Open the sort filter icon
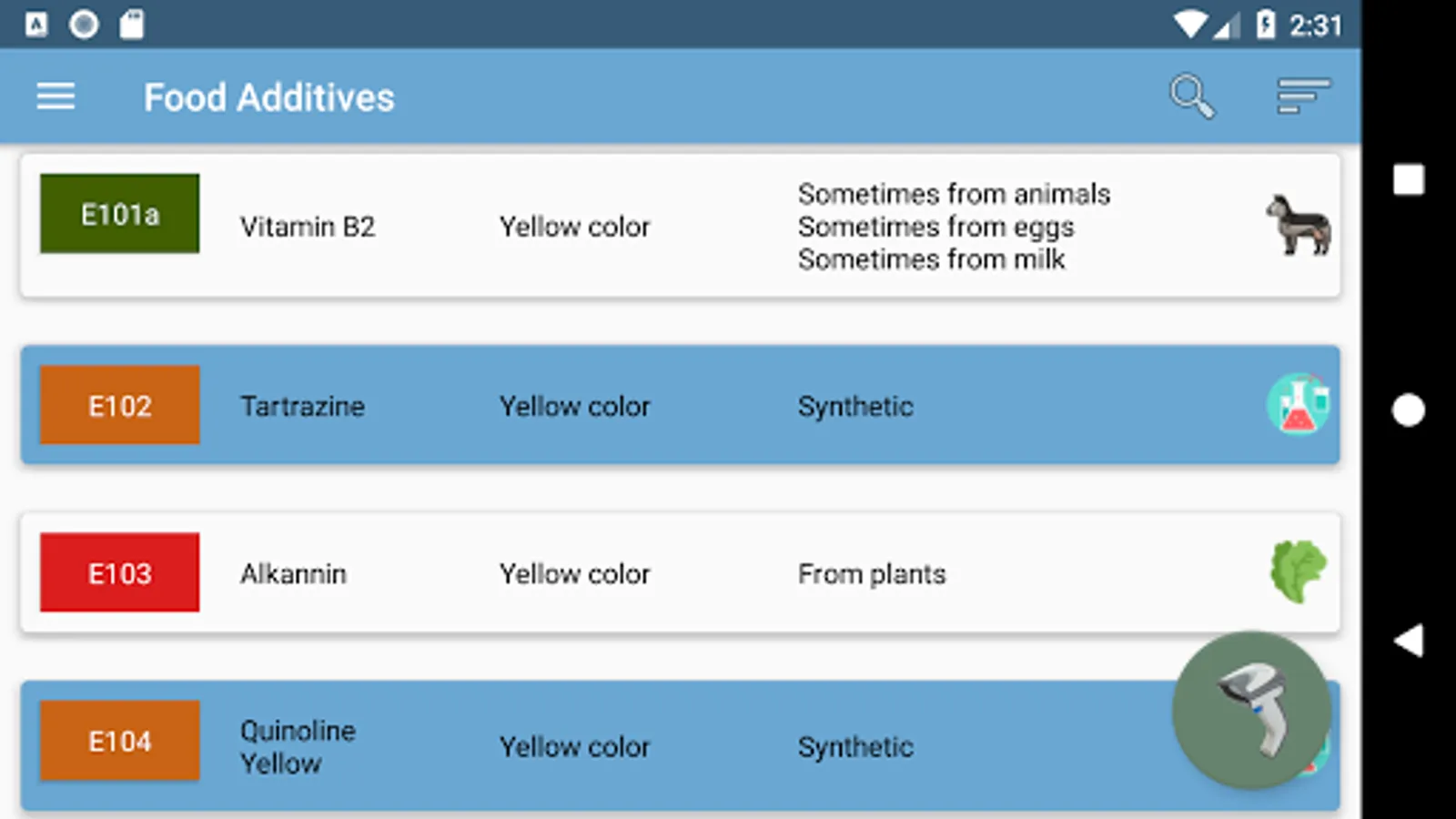1456x819 pixels. [x=1302, y=96]
